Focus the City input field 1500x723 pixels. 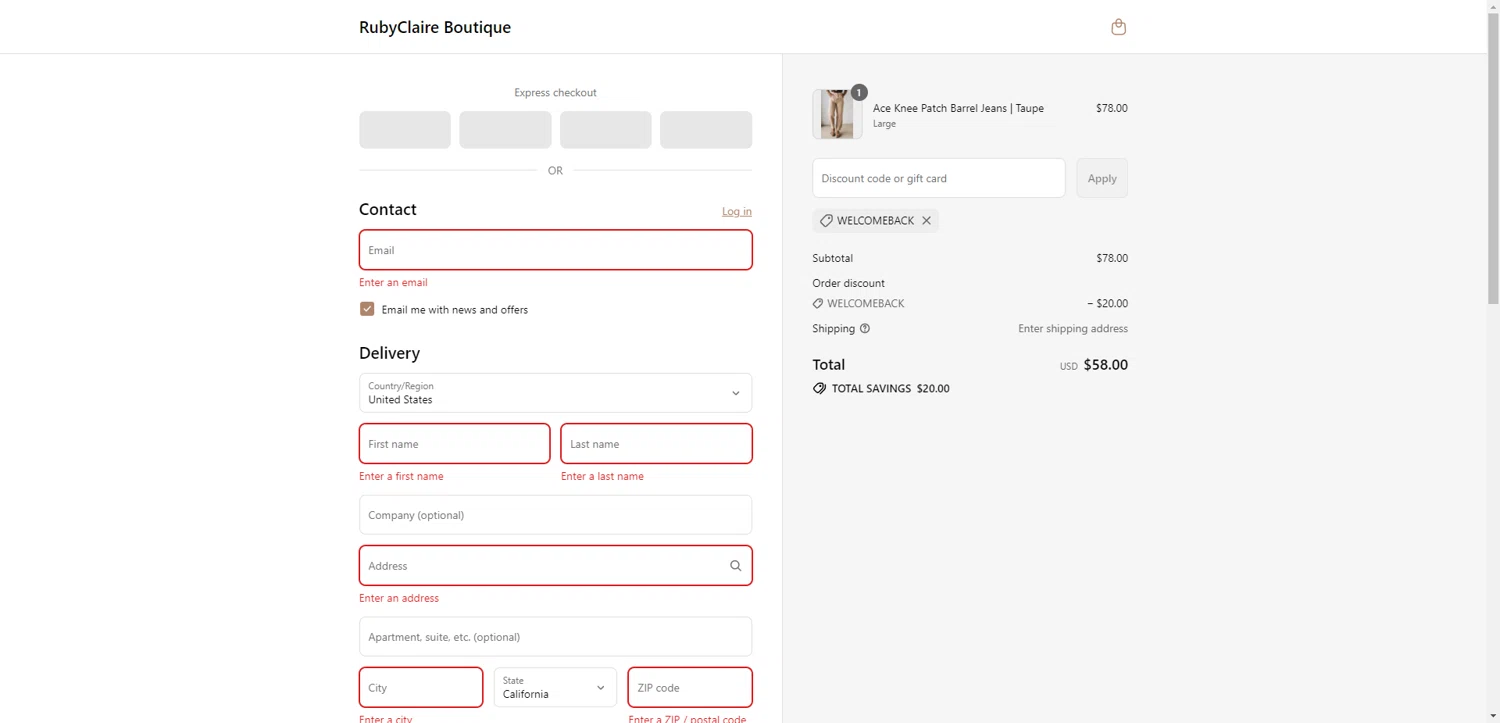pyautogui.click(x=421, y=688)
